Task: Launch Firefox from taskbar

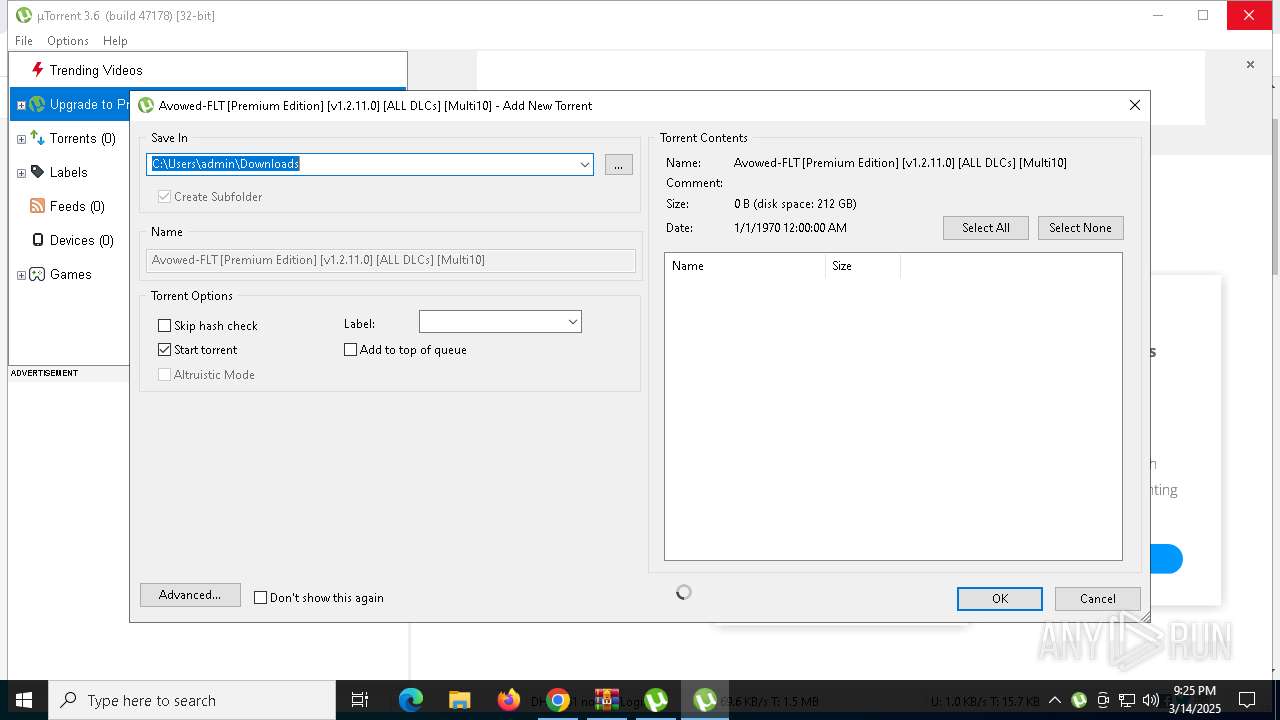Action: click(508, 700)
